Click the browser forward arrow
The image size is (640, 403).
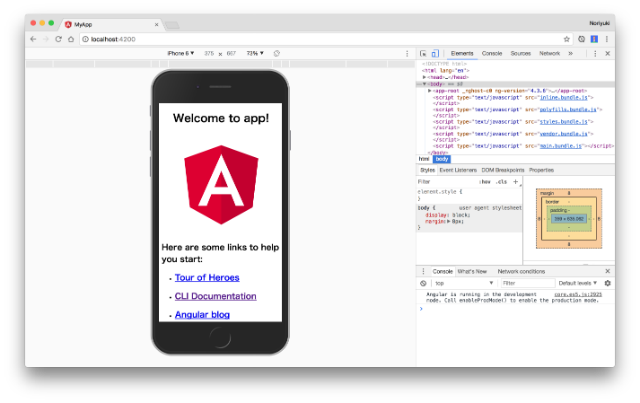click(x=46, y=39)
